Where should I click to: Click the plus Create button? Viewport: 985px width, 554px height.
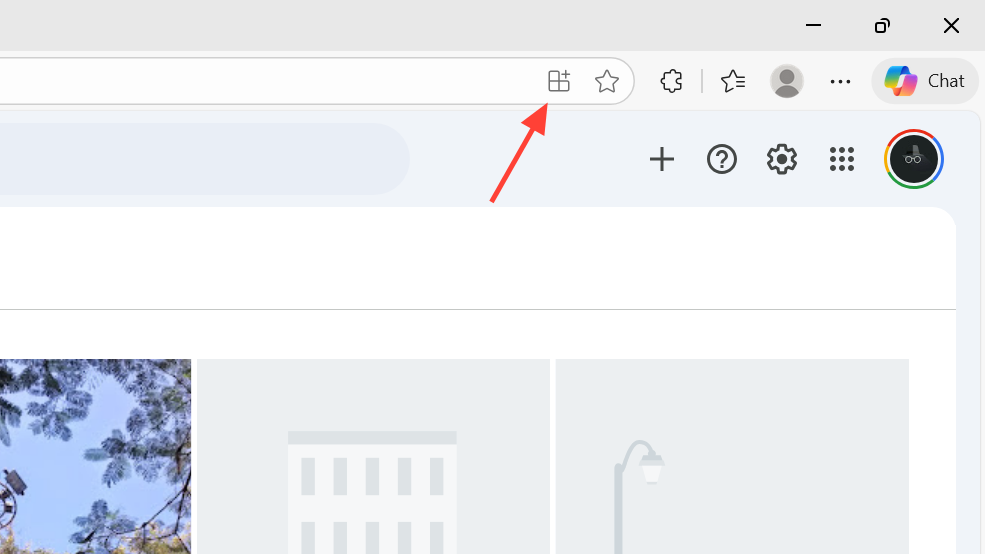(661, 159)
